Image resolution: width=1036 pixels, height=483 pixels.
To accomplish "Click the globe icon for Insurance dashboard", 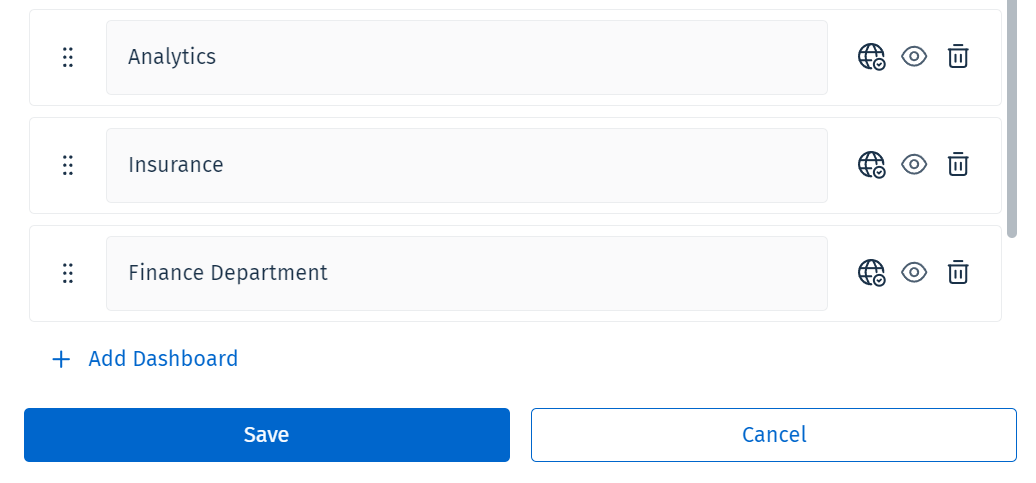I will pyautogui.click(x=871, y=165).
